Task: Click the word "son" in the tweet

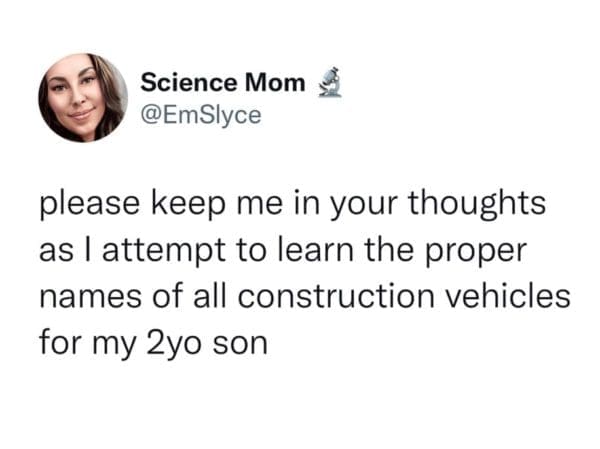Action: pos(244,344)
